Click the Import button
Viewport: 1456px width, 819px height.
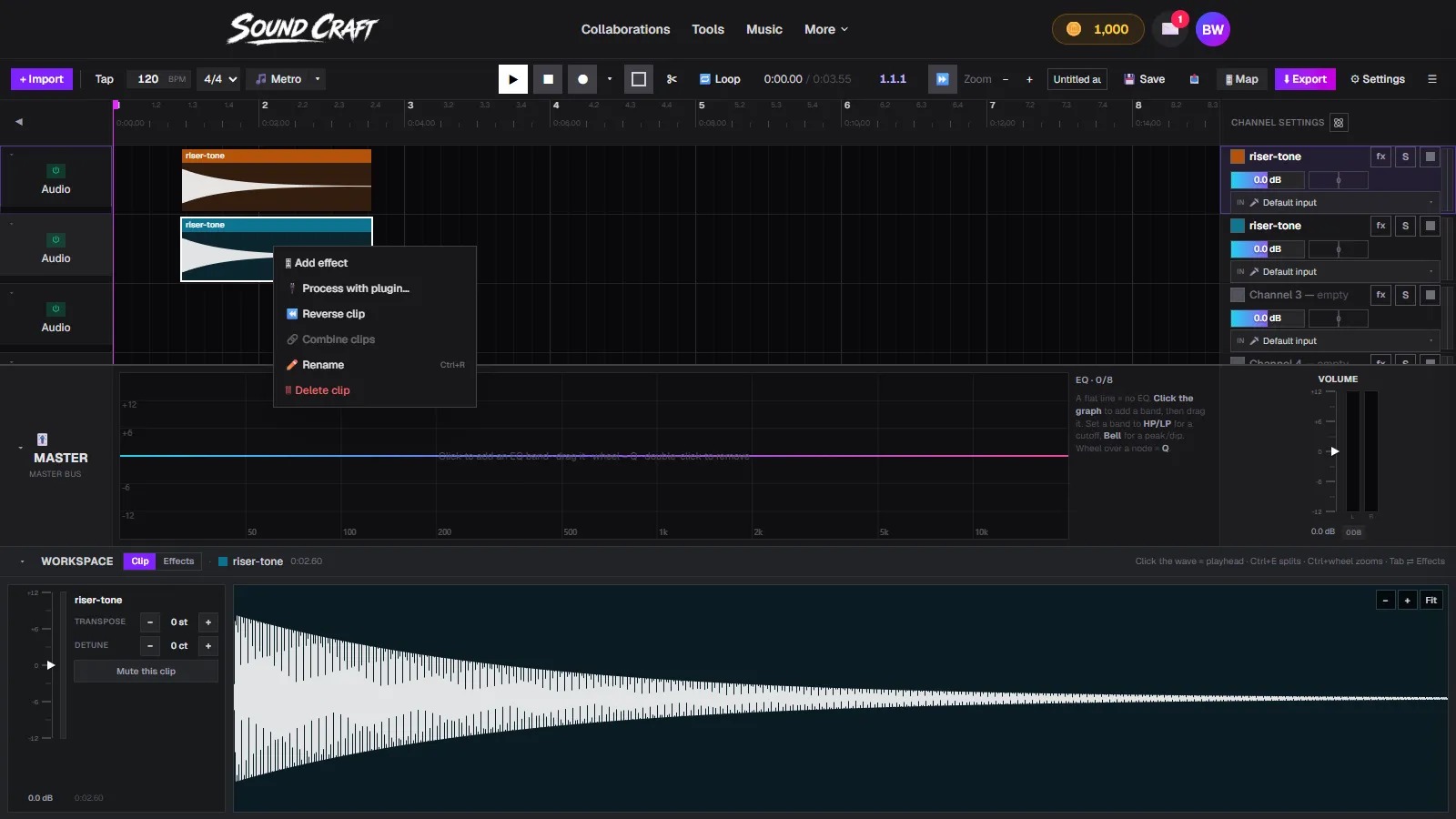click(x=42, y=79)
